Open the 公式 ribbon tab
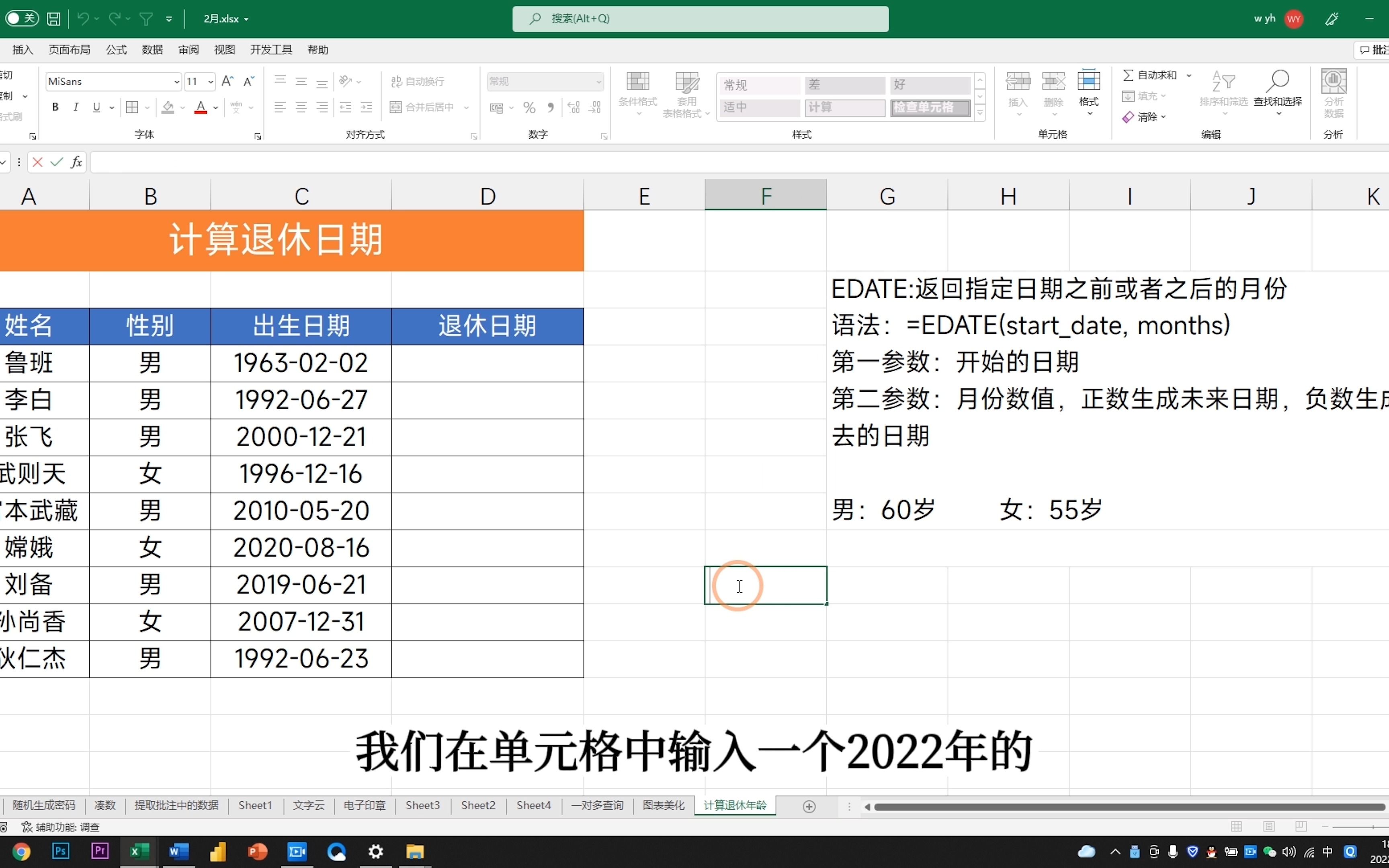This screenshot has width=1389, height=868. coord(116,50)
